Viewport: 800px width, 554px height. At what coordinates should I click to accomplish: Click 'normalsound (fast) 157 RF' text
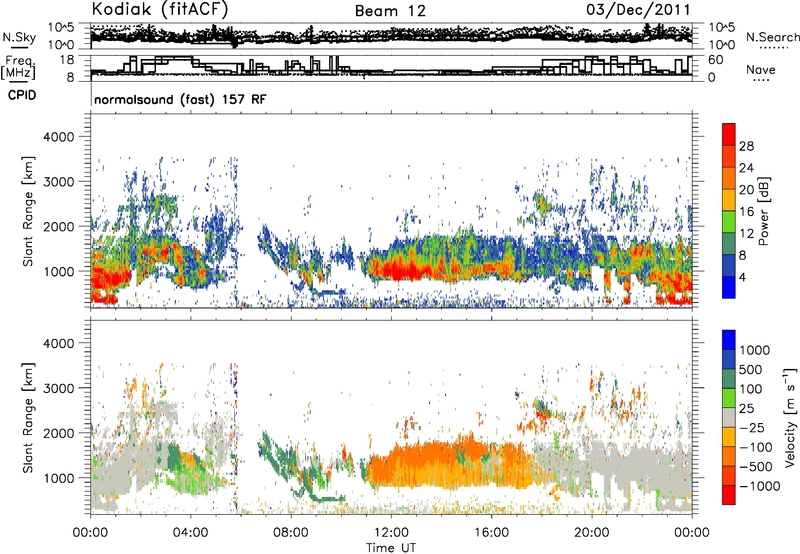180,99
